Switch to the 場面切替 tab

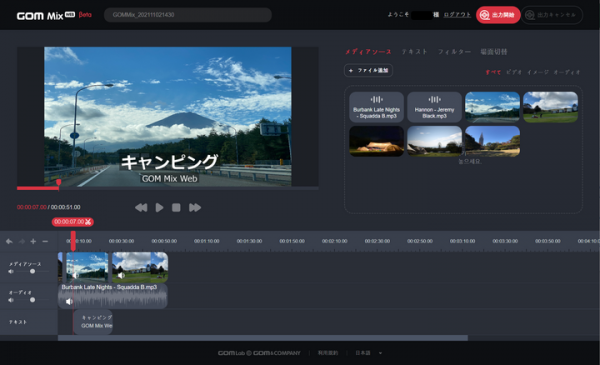click(x=494, y=52)
